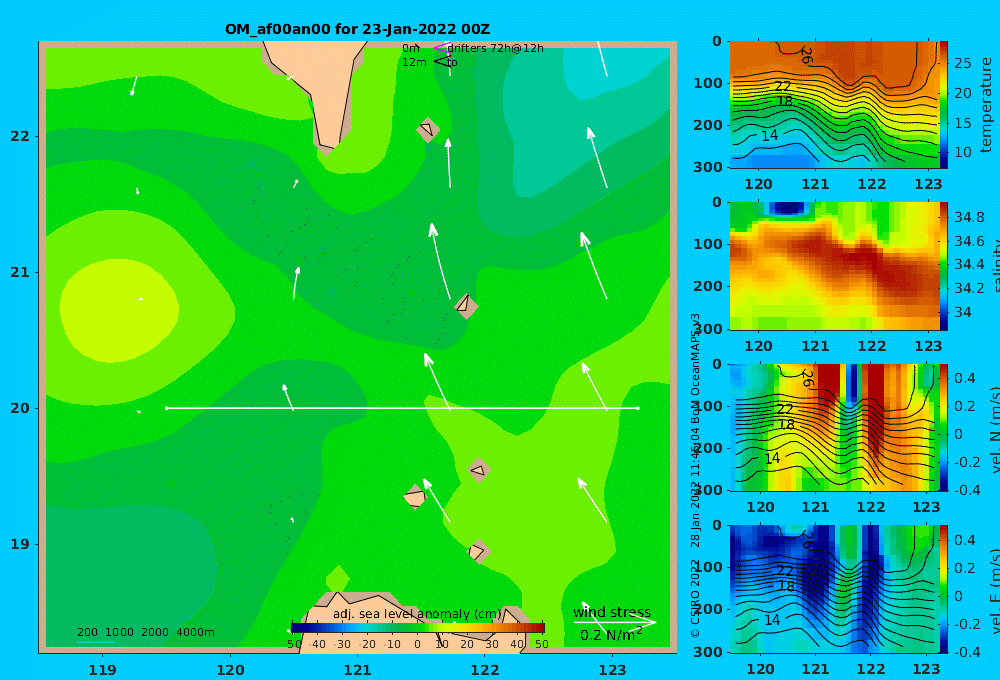Click the vertical CSIRO OceanMAPS copyright text
Viewport: 1000px width, 680px height.
(x=695, y=475)
